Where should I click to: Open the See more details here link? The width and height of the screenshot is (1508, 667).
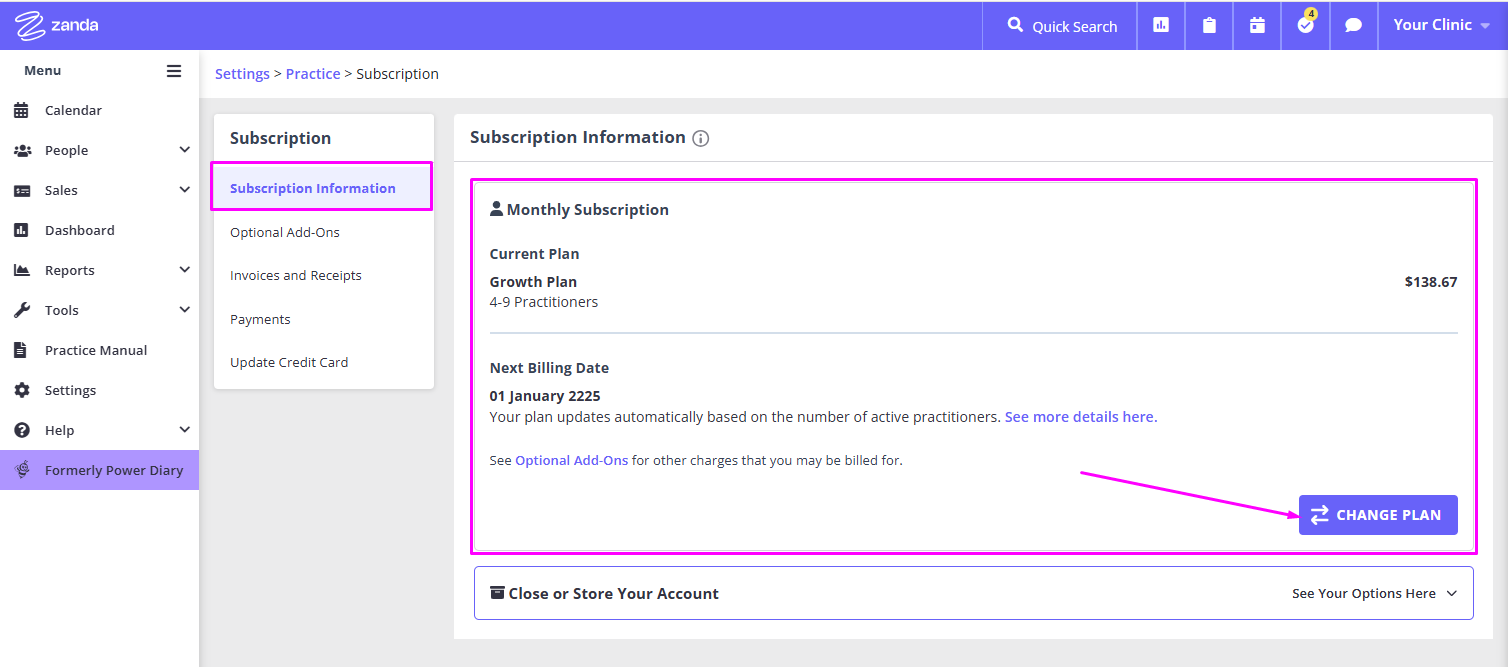click(x=1080, y=416)
